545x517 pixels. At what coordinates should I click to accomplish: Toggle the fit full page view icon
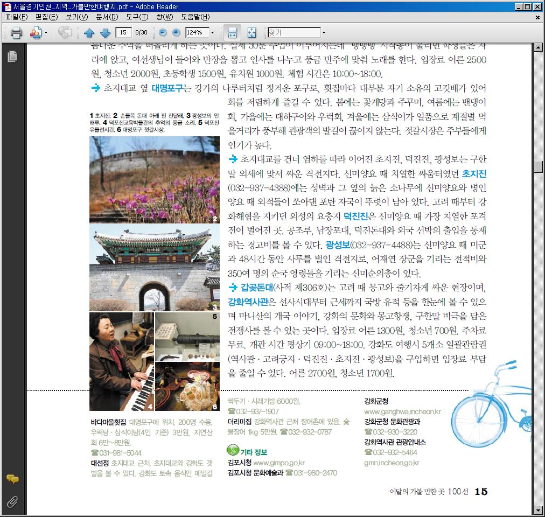[252, 33]
